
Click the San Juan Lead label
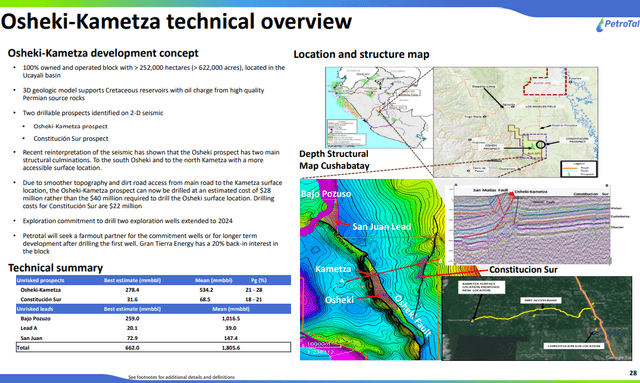point(381,227)
